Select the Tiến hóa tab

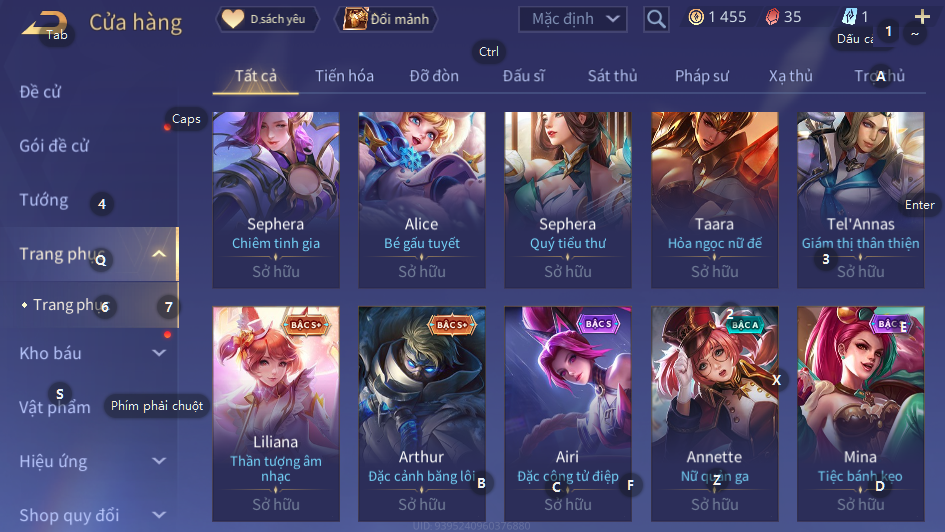pos(344,76)
